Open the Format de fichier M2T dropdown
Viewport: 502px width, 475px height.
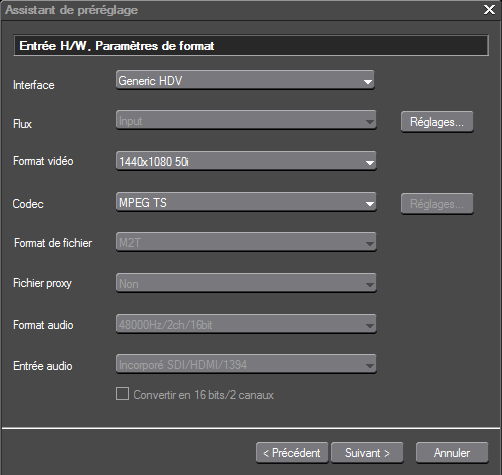pos(246,242)
